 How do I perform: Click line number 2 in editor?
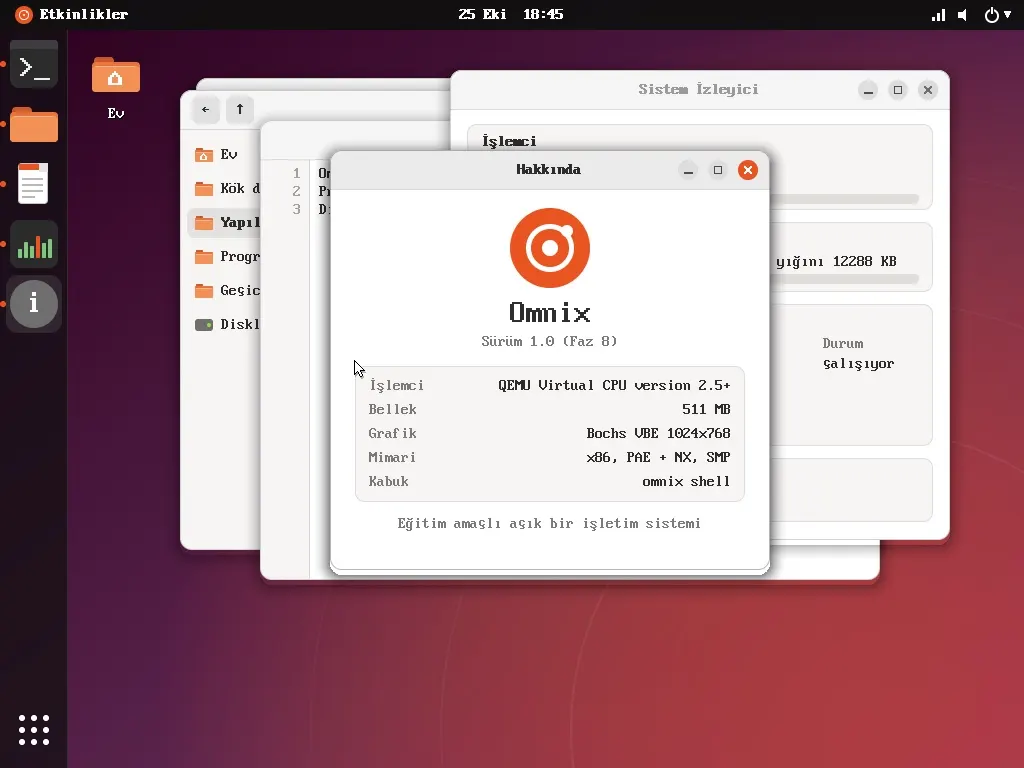(296, 191)
